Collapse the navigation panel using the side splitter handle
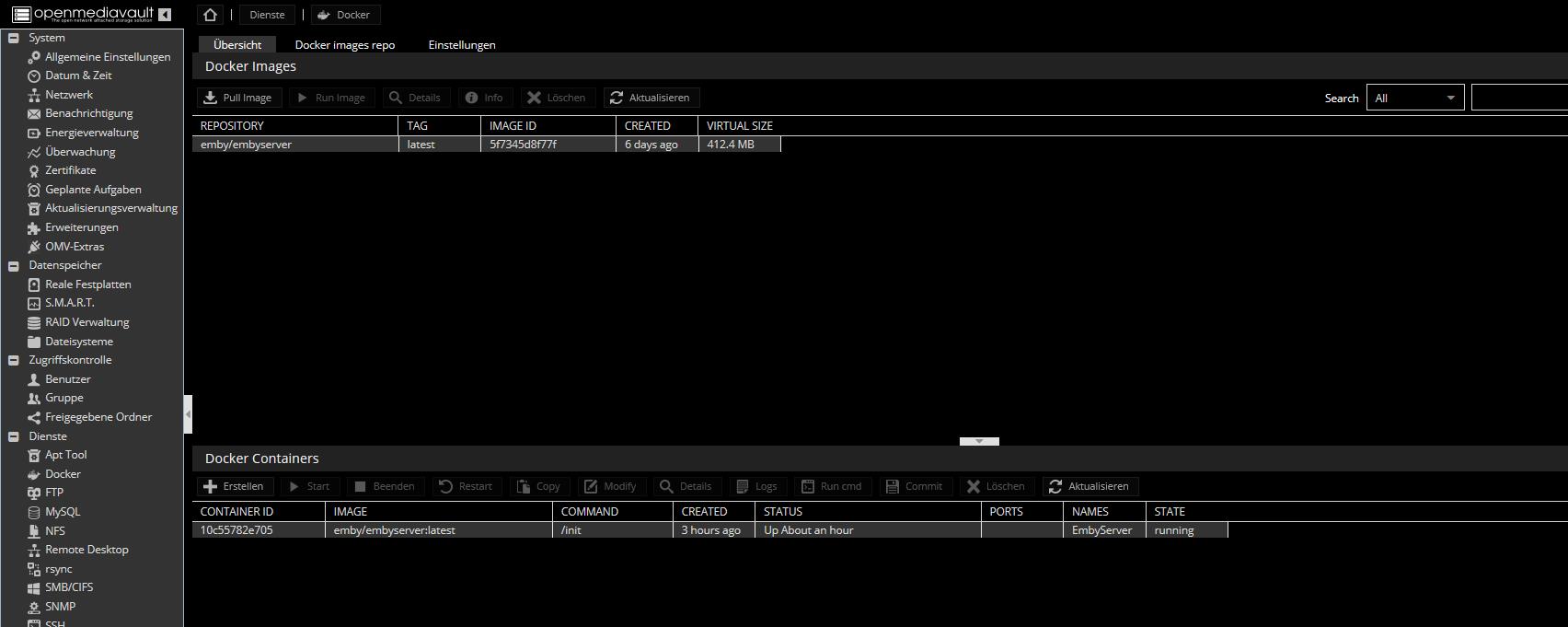1568x627 pixels. click(x=188, y=414)
